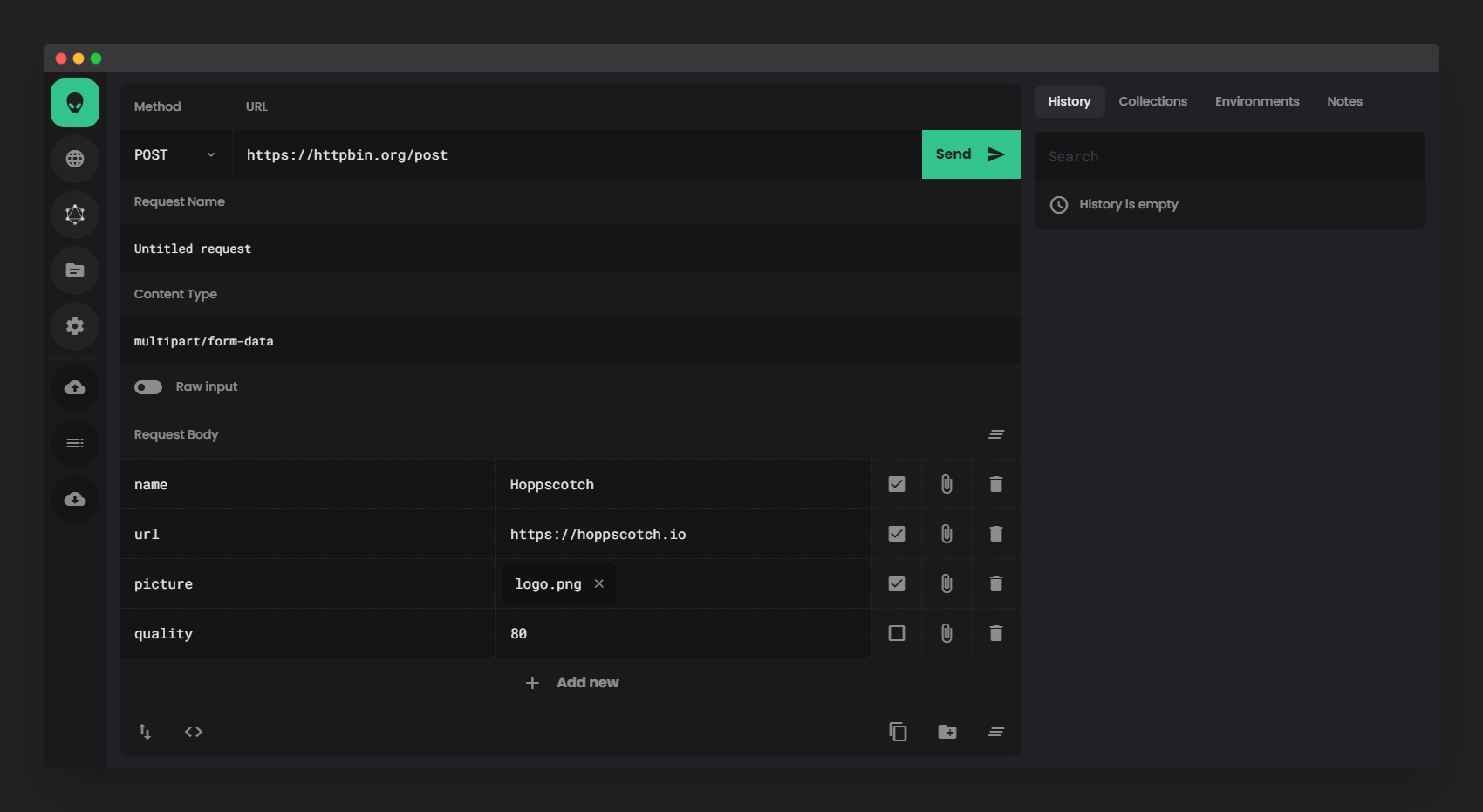Image resolution: width=1483 pixels, height=812 pixels.
Task: Send the request
Action: [971, 154]
